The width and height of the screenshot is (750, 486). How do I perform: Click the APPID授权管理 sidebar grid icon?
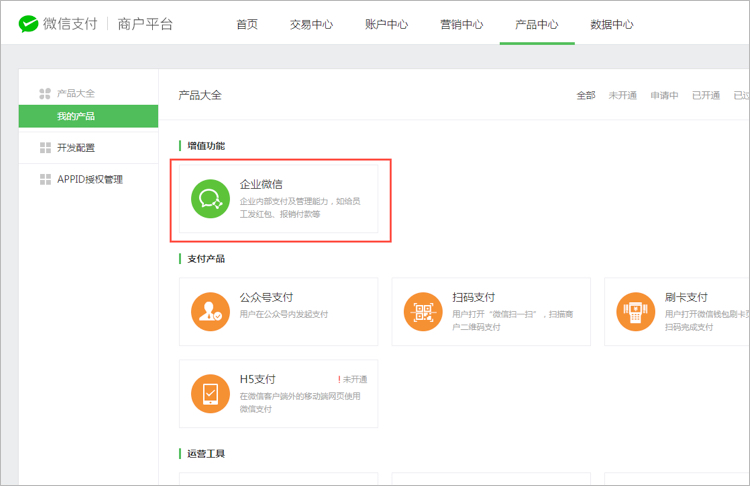point(45,179)
